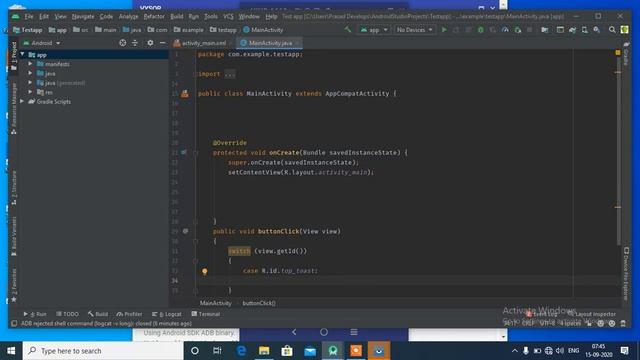Open Microsoft Edge from taskbar
The height and width of the screenshot is (360, 640).
241,351
